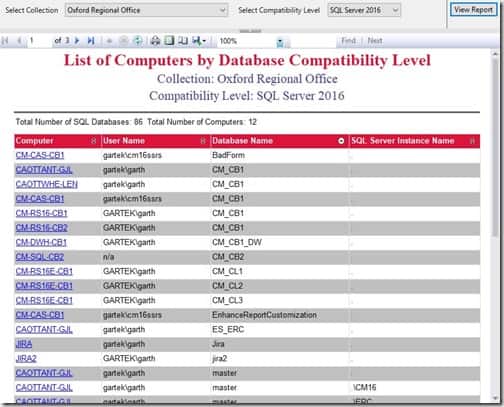Open CAOTTANT-GJL link in \CM16 row
The width and height of the screenshot is (504, 407).
[x=44, y=388]
